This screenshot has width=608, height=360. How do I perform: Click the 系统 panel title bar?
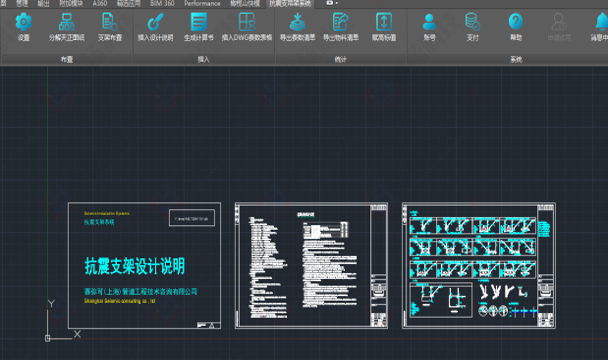coord(516,59)
